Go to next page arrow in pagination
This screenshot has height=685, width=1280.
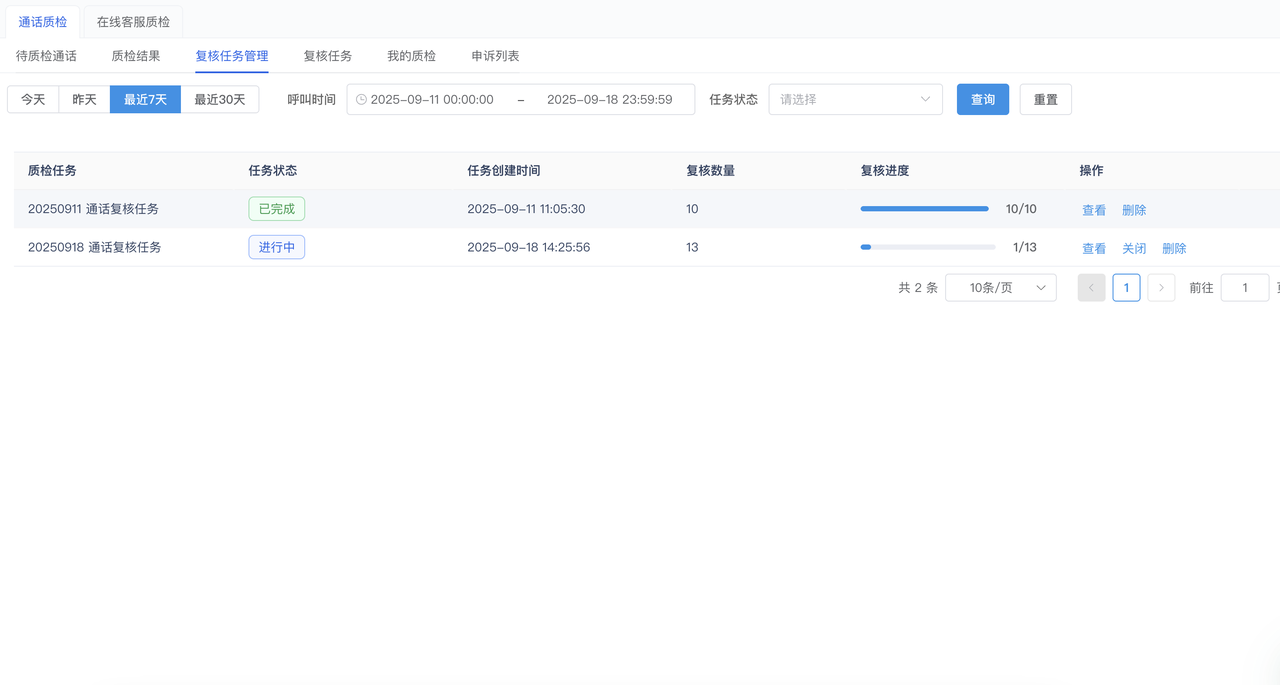(x=1161, y=288)
